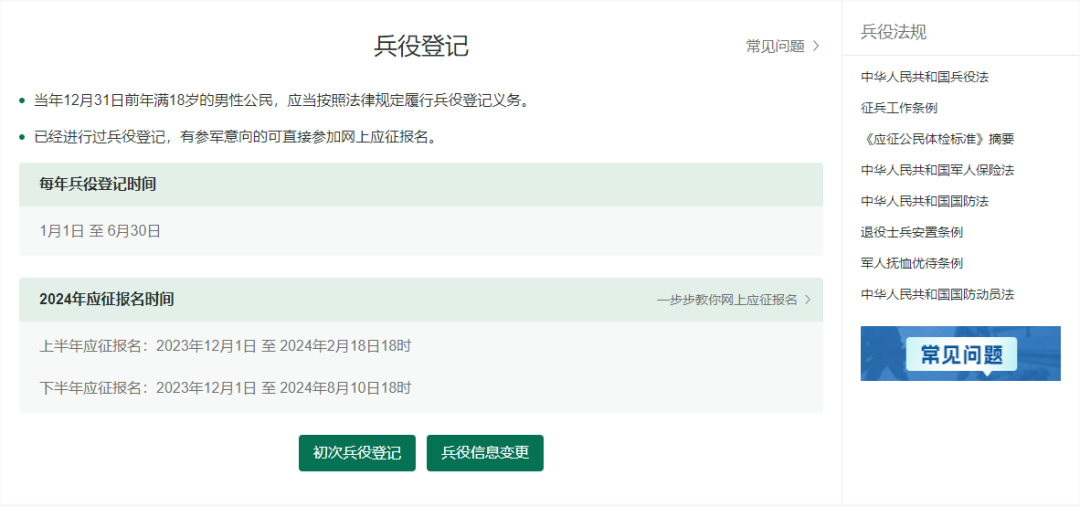The image size is (1080, 507).
Task: Click the blue 常见问题 banner image
Action: coord(960,353)
